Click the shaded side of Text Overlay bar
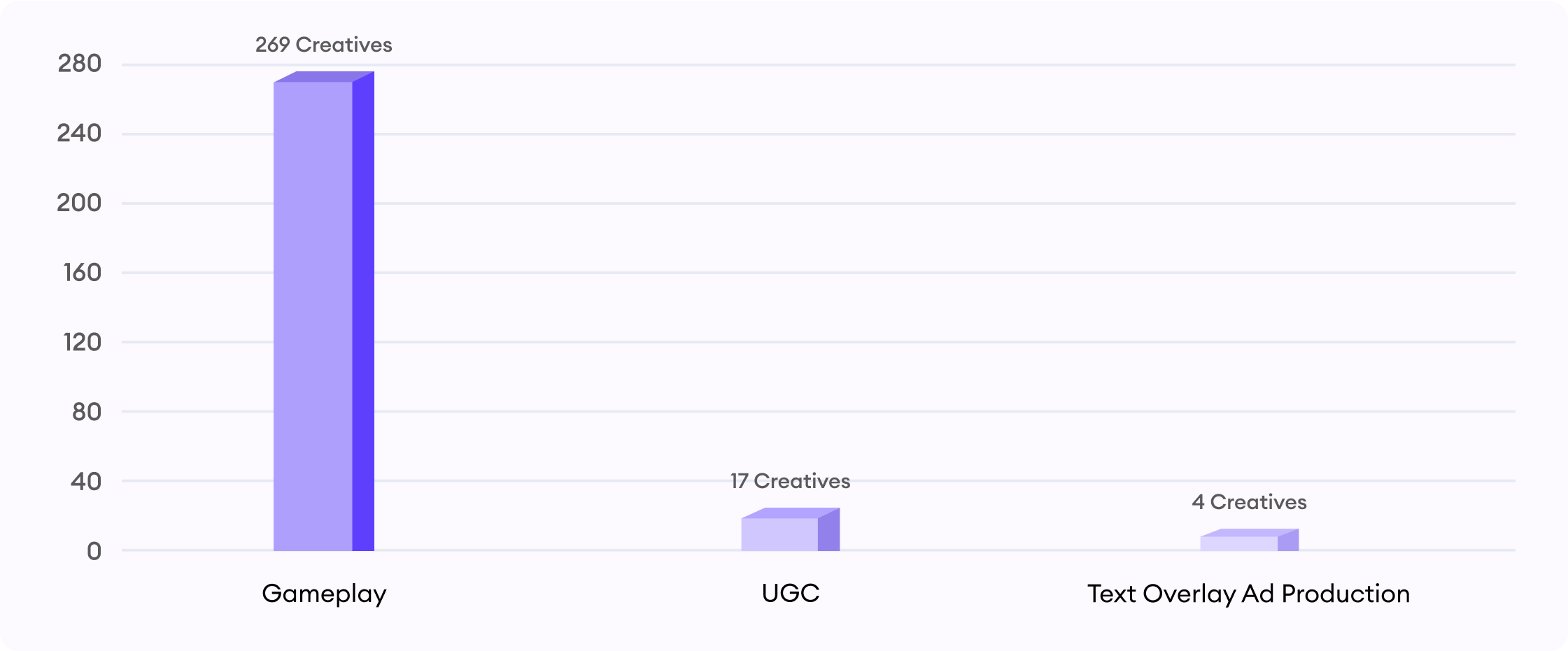 coord(1288,540)
